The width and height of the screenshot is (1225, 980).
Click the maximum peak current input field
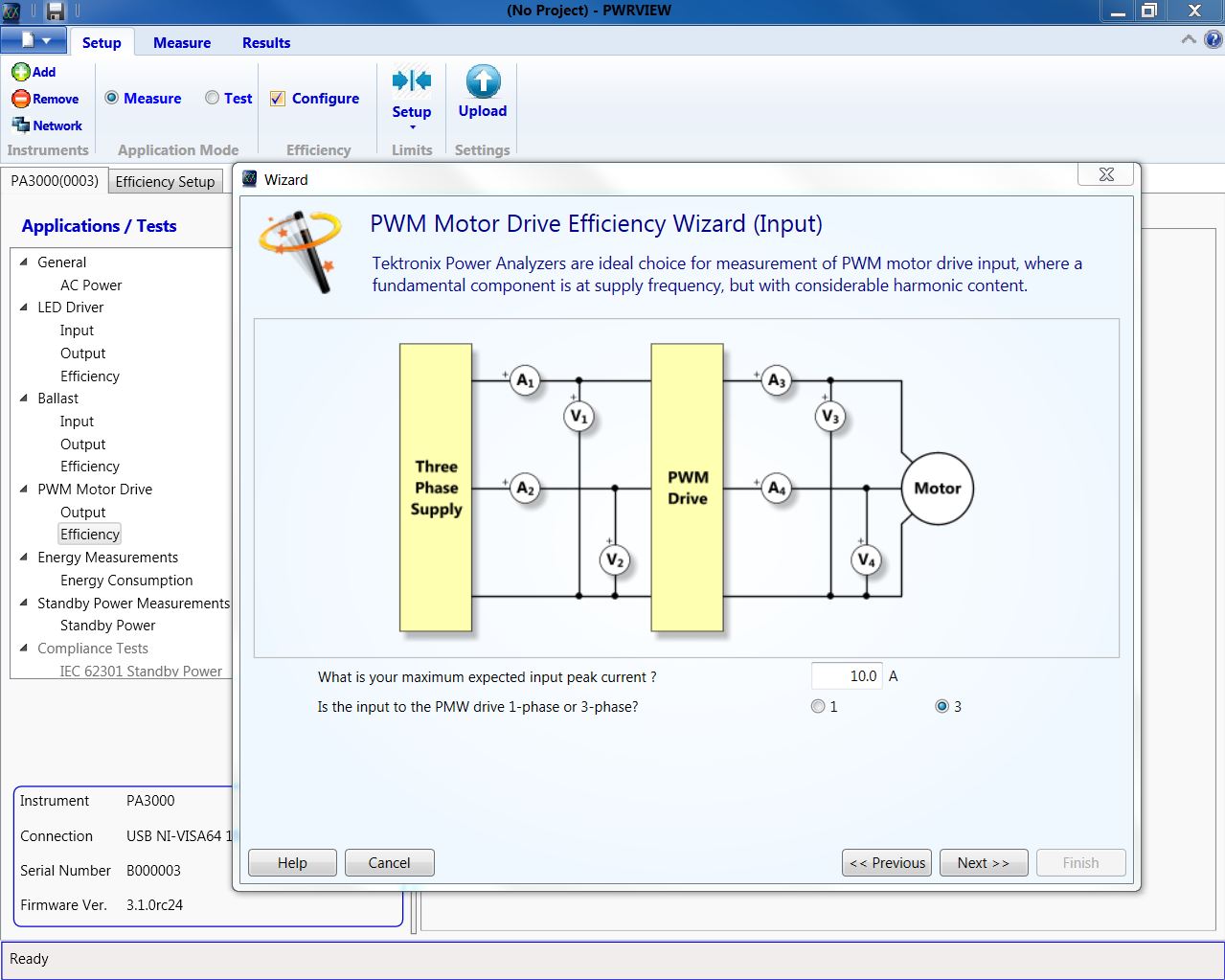click(x=846, y=676)
